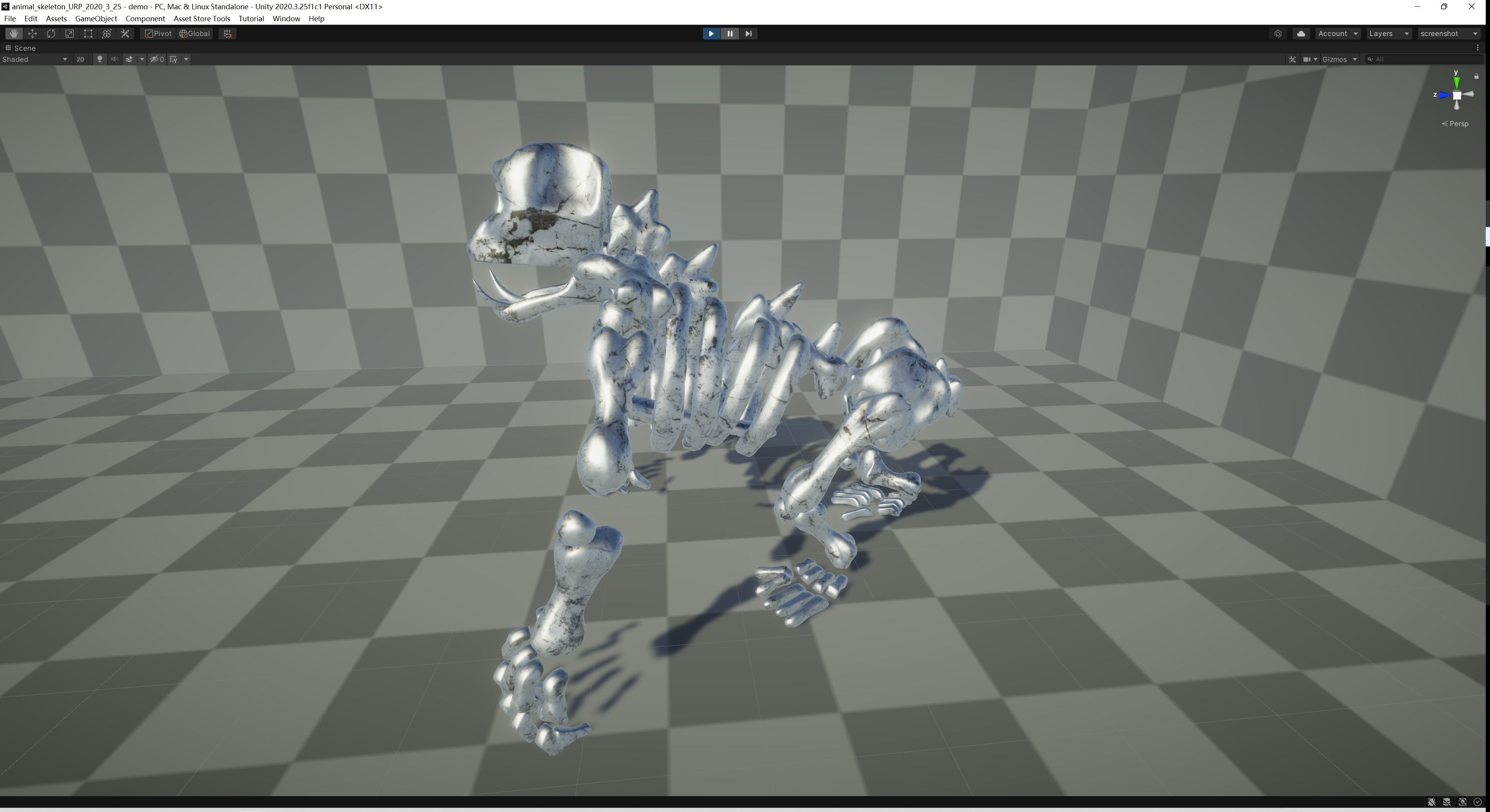1490x812 pixels.
Task: Toggle Global/Local handle rotation
Action: coord(195,34)
